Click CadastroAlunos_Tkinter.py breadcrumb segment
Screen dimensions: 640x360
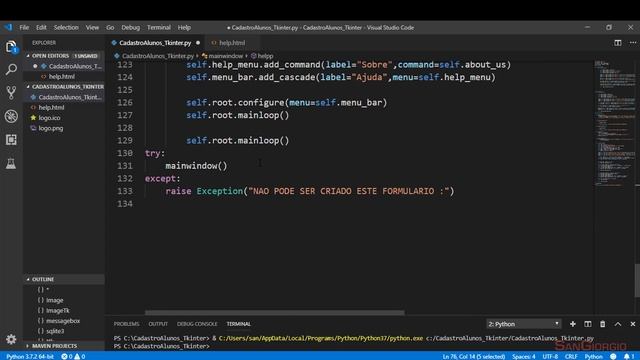[154, 56]
